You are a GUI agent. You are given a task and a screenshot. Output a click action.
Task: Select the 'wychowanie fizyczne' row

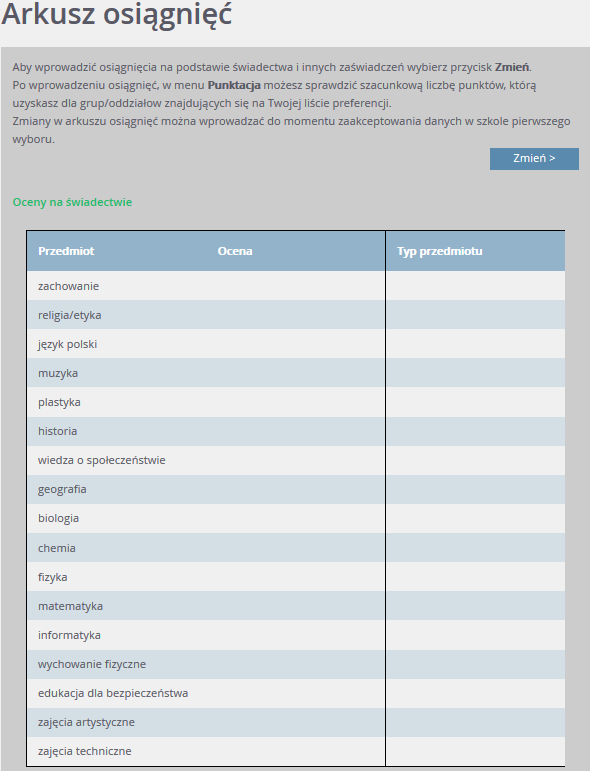tap(296, 664)
